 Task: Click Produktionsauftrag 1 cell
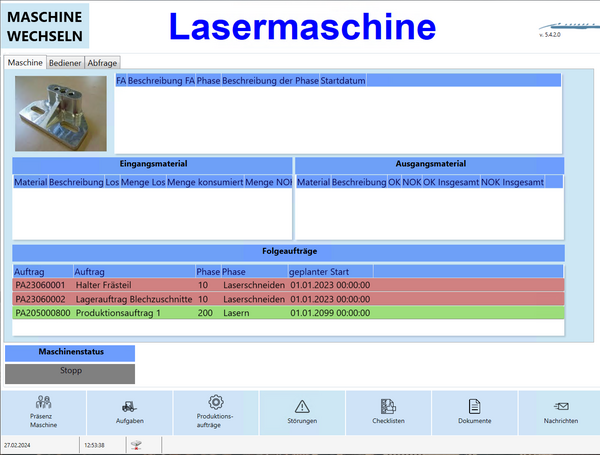[x=118, y=313]
